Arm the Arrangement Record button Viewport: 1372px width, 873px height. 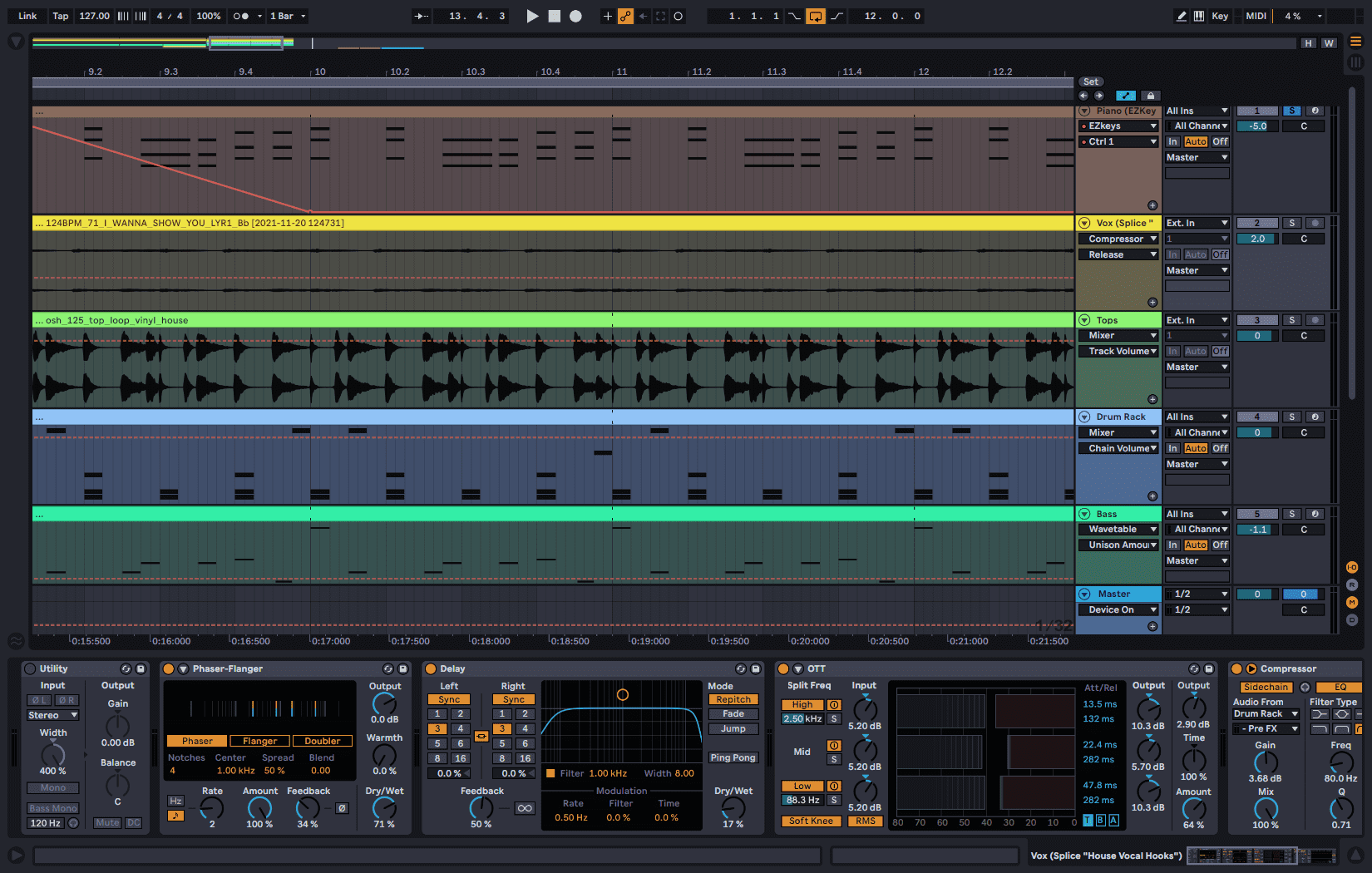pyautogui.click(x=575, y=16)
